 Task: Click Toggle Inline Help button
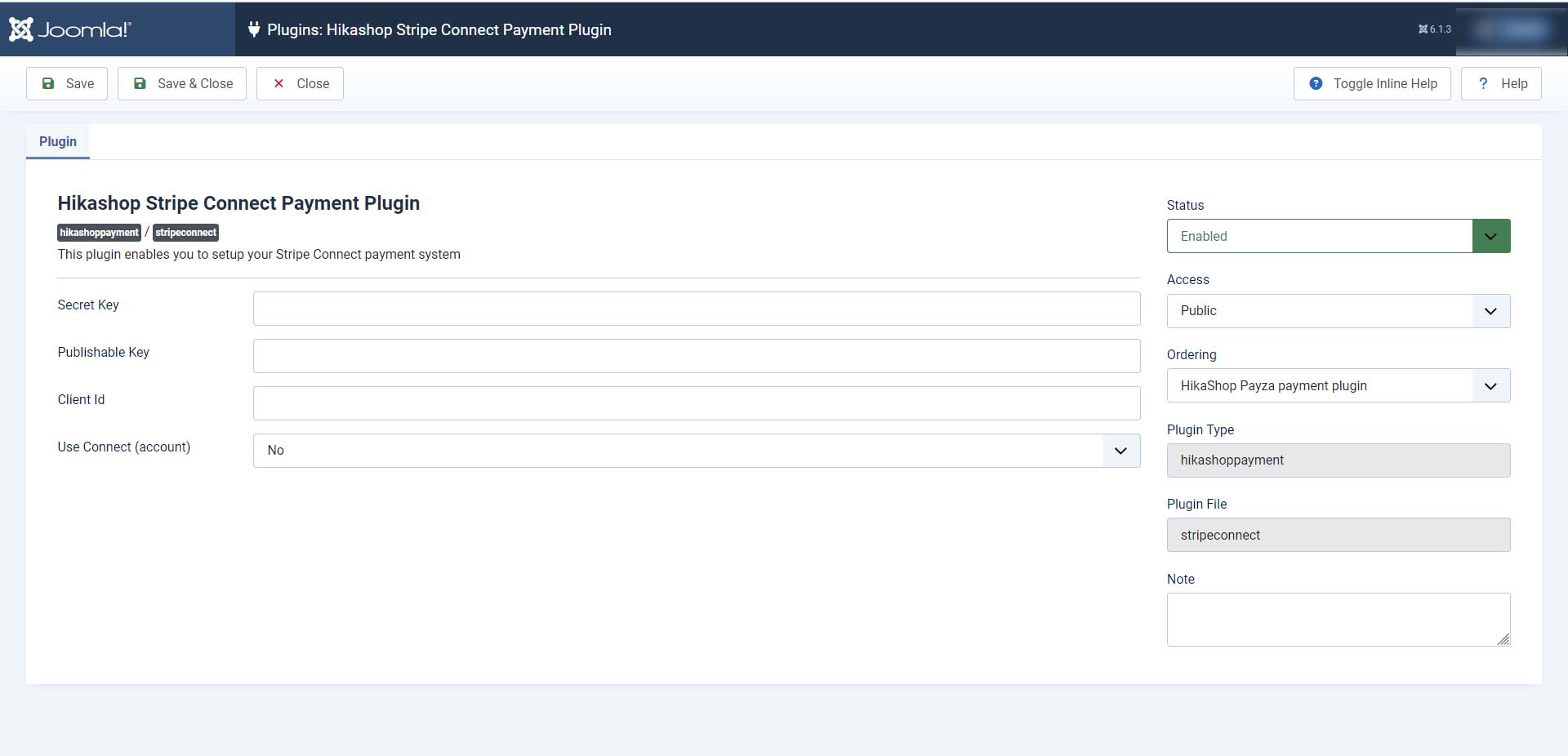(x=1372, y=83)
